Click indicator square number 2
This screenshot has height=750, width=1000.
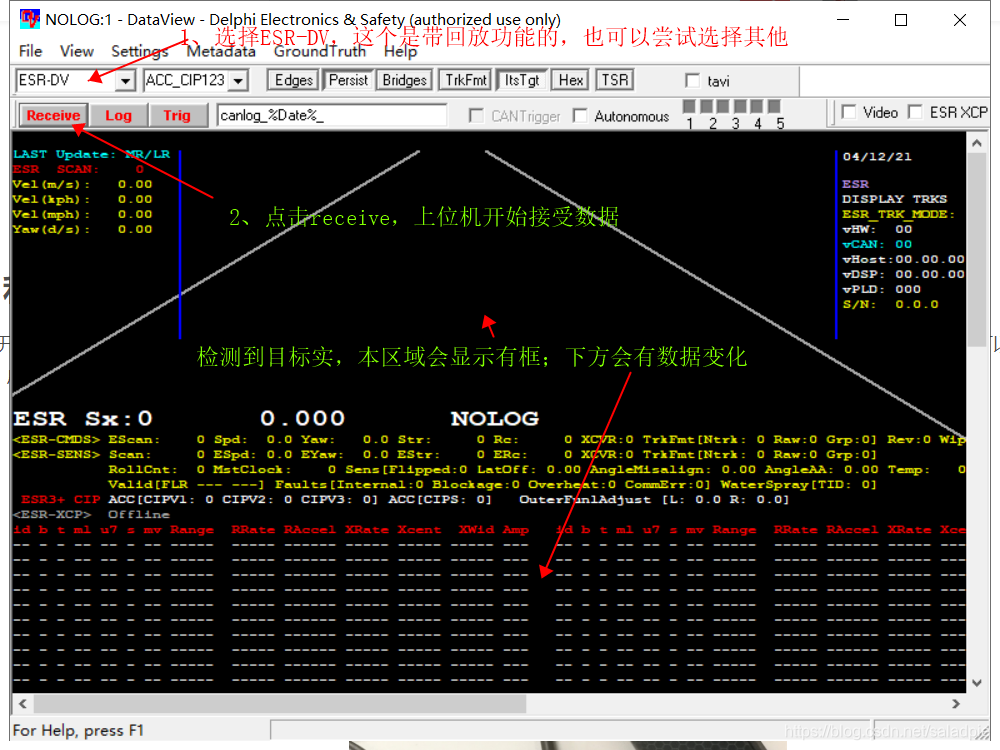(x=707, y=106)
